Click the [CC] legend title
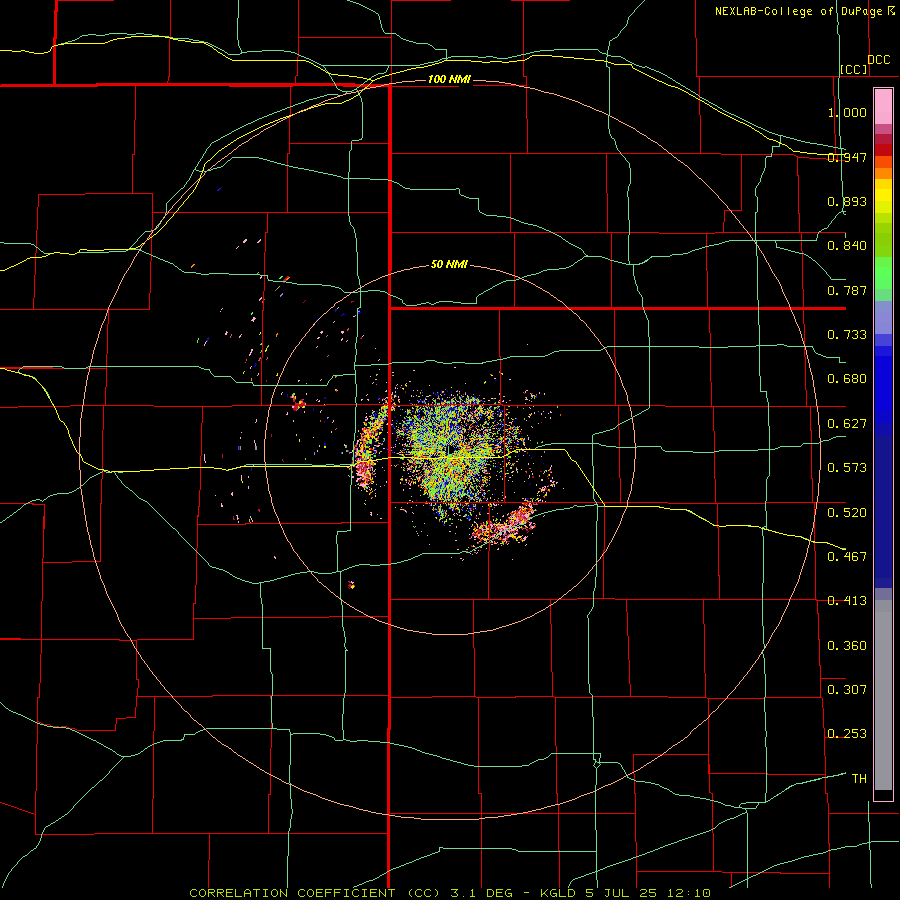Screen dimensions: 900x900 pos(854,69)
